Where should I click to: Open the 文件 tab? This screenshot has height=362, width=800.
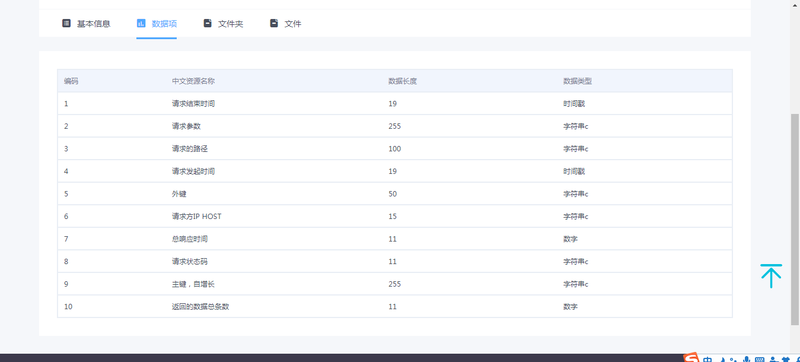click(286, 23)
